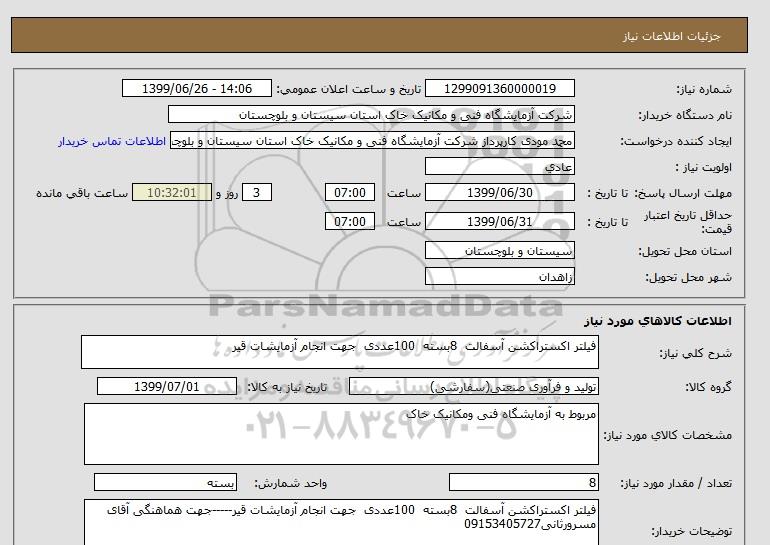Click the label اولویت نیاز
The height and width of the screenshot is (545, 770).
[703, 167]
